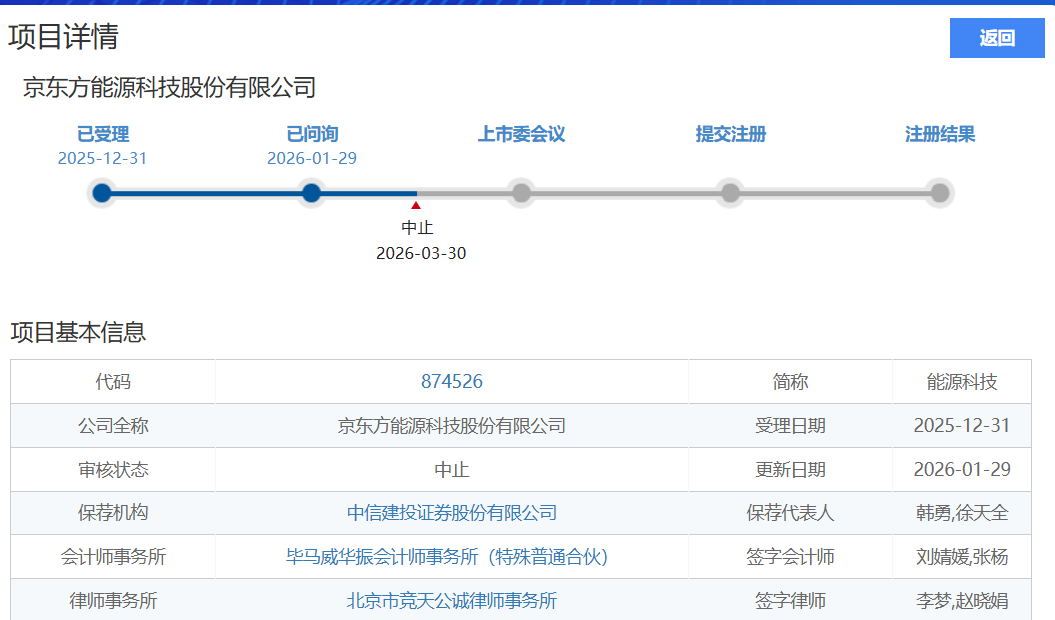Open stock code 874526 link
Image resolution: width=1055 pixels, height=620 pixels.
tap(451, 382)
